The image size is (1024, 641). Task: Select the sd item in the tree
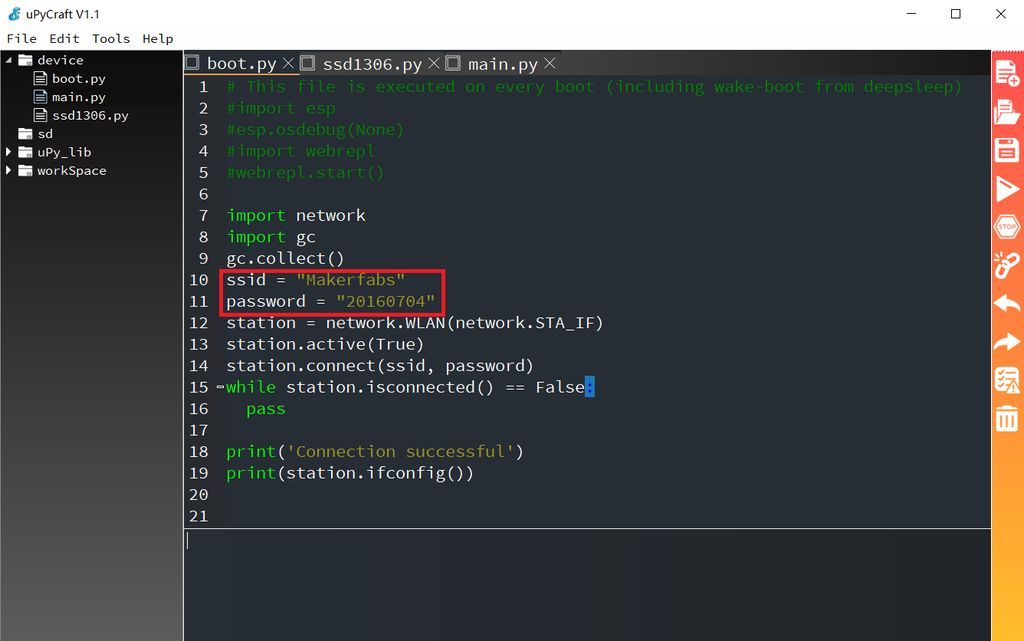[45, 133]
